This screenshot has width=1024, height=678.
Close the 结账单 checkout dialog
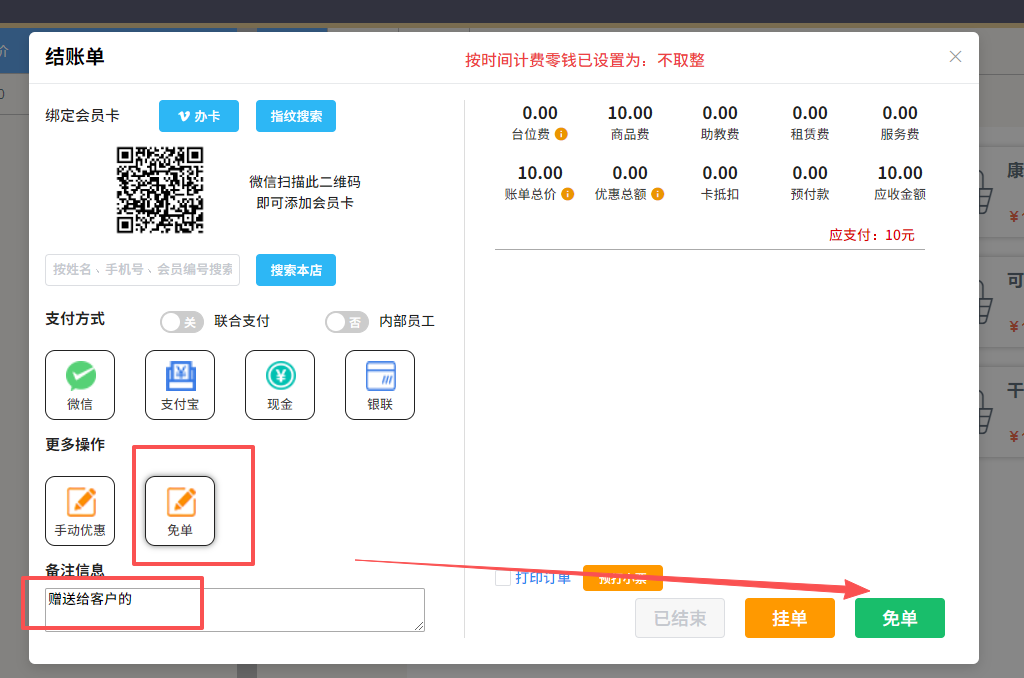click(x=955, y=57)
